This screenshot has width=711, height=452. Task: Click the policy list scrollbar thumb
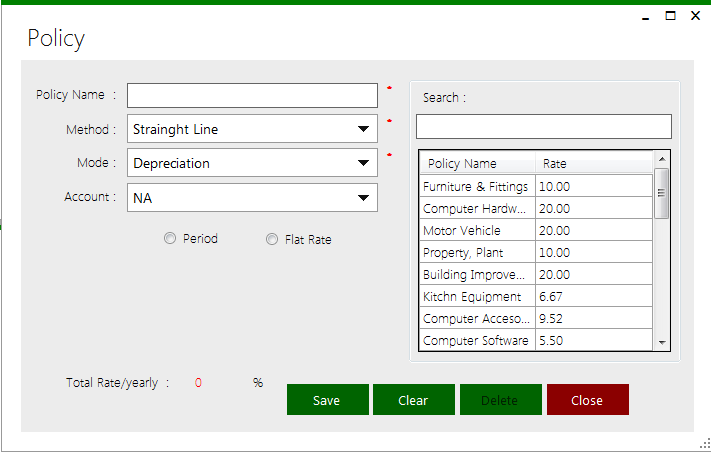tap(661, 193)
